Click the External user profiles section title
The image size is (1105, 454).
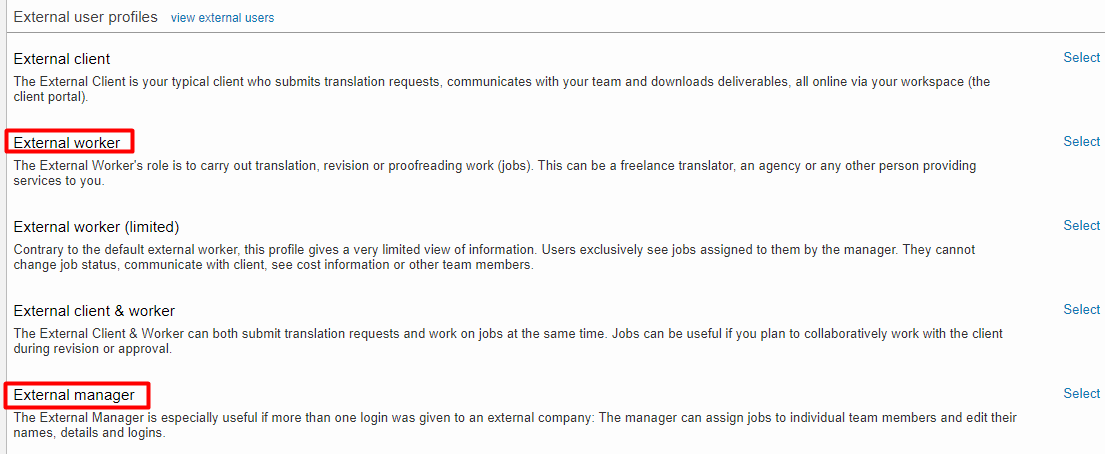click(x=85, y=17)
